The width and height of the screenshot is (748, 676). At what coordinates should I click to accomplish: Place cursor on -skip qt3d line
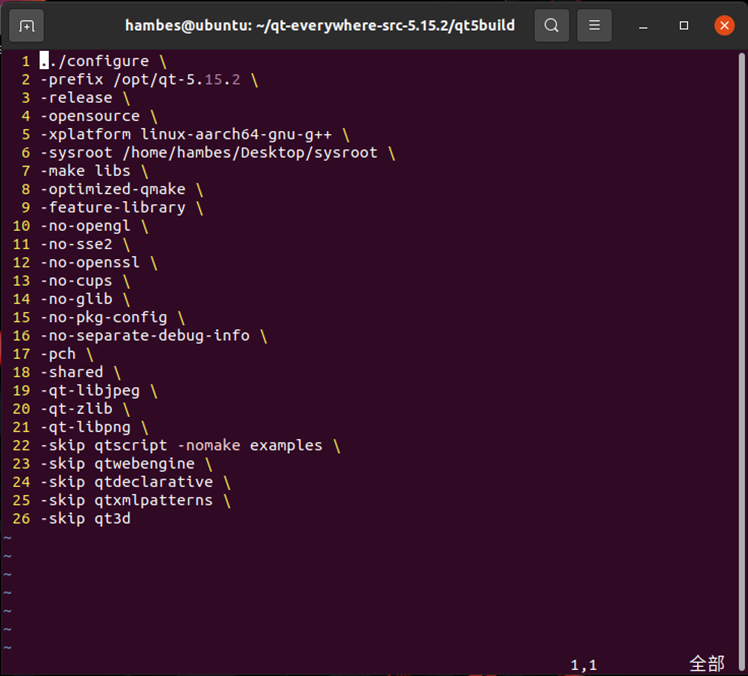click(x=85, y=518)
